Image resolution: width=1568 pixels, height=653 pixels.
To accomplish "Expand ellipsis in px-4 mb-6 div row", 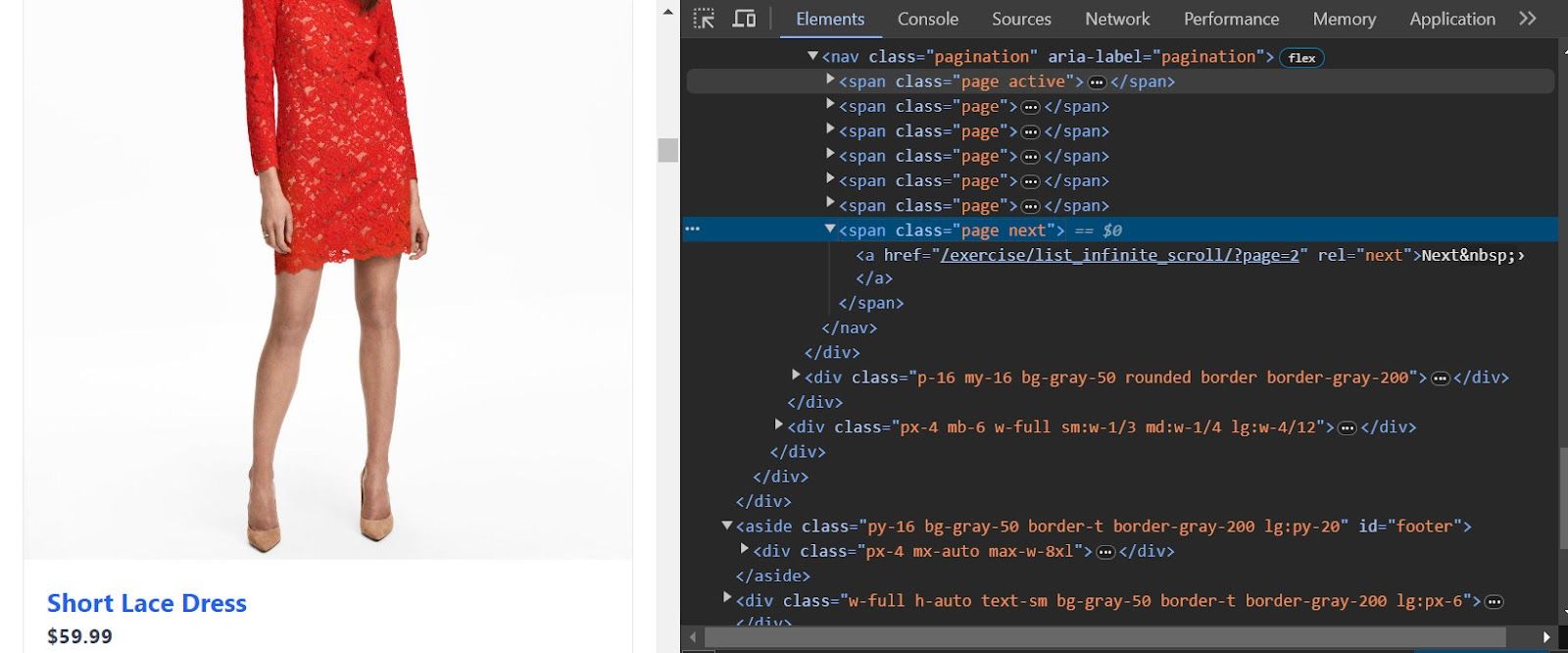I will pyautogui.click(x=1347, y=428).
